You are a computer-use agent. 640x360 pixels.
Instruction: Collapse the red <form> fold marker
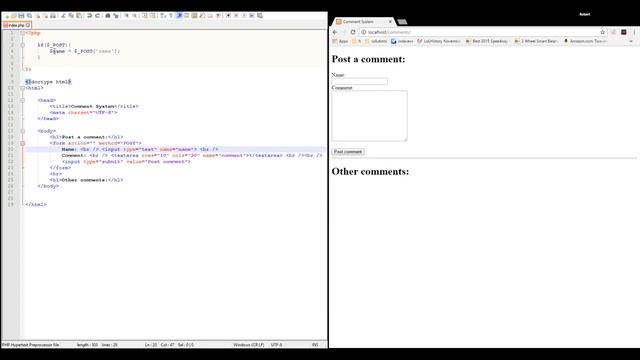(x=23, y=143)
